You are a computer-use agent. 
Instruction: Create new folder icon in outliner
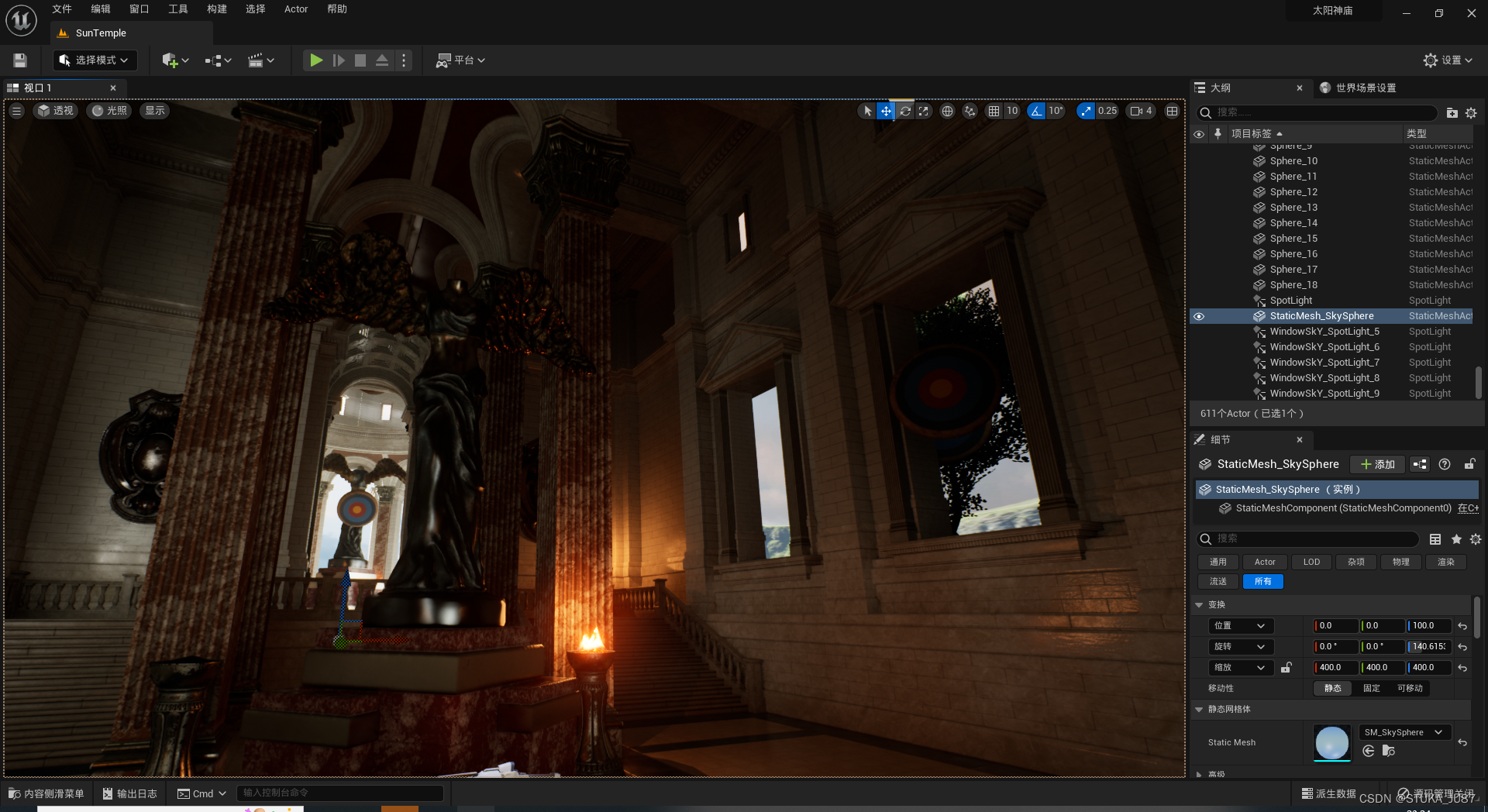tap(1452, 113)
